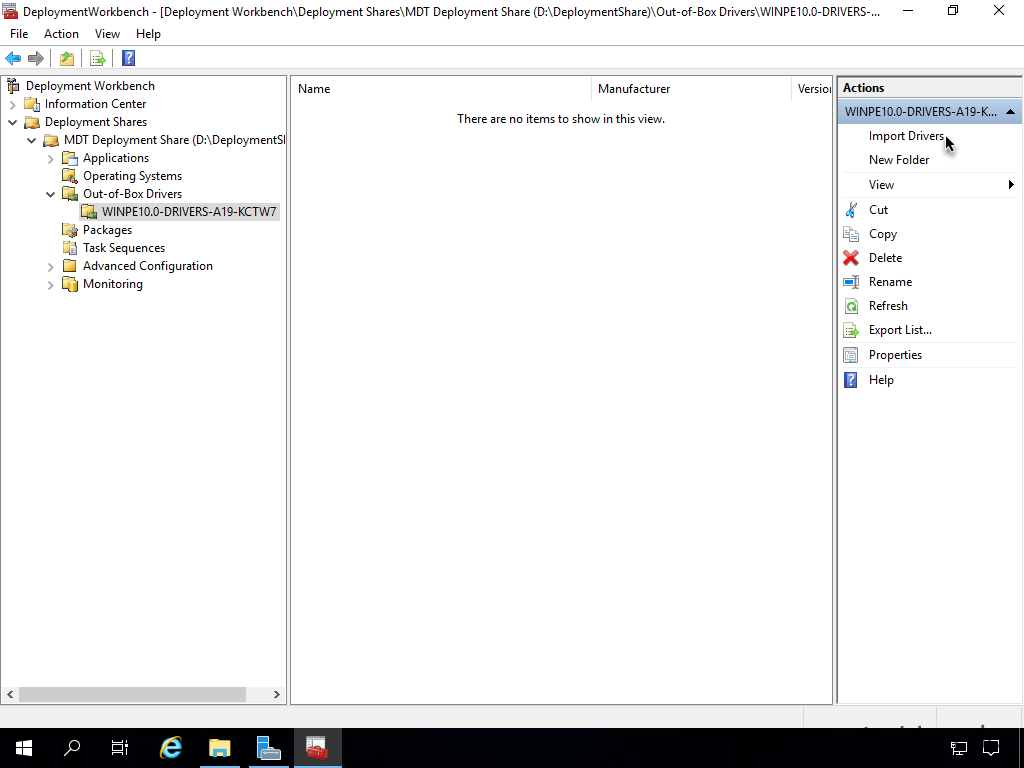
Task: Open the Action menu
Action: pyautogui.click(x=61, y=34)
